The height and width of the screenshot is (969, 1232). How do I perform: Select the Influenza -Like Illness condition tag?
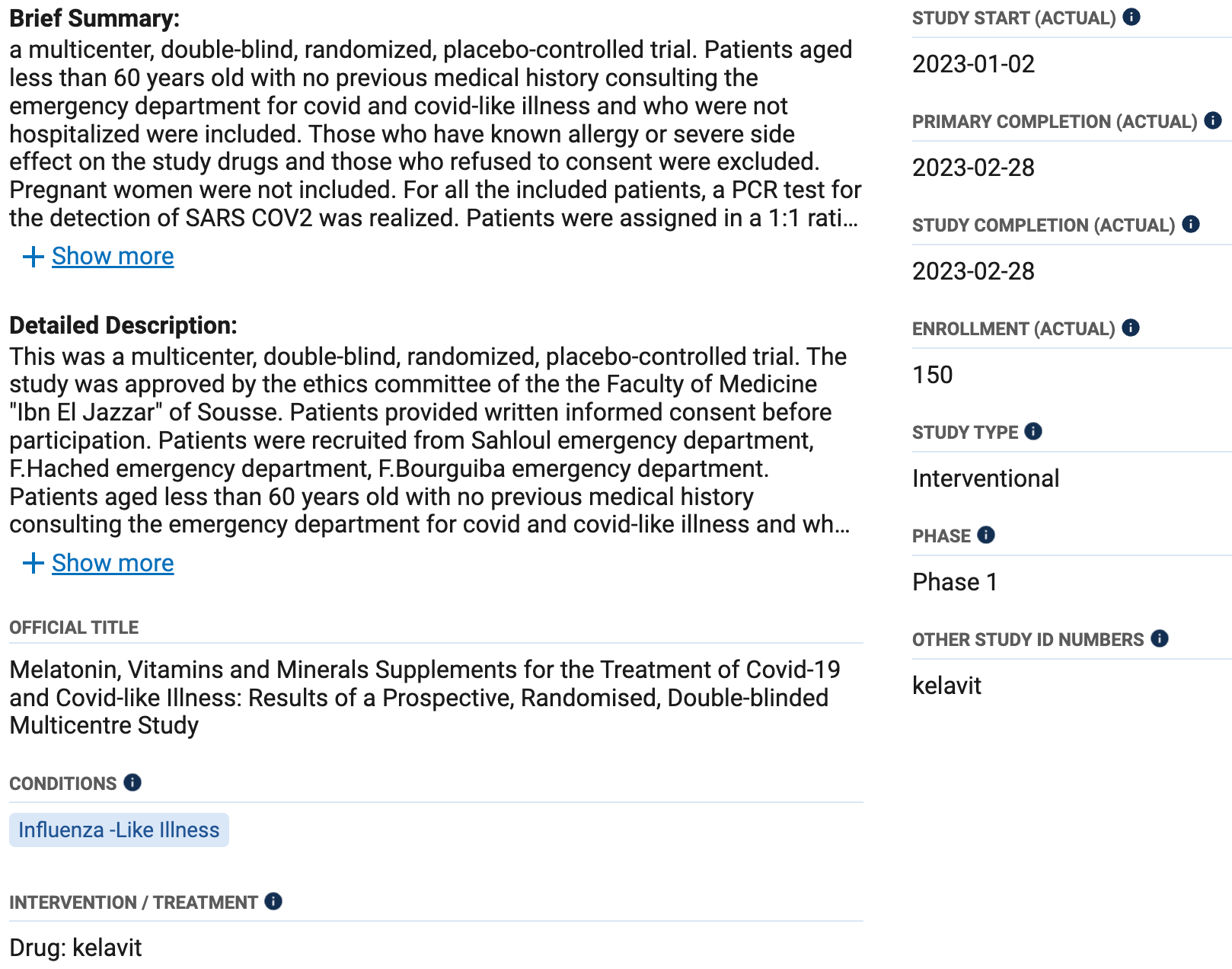[x=119, y=830]
